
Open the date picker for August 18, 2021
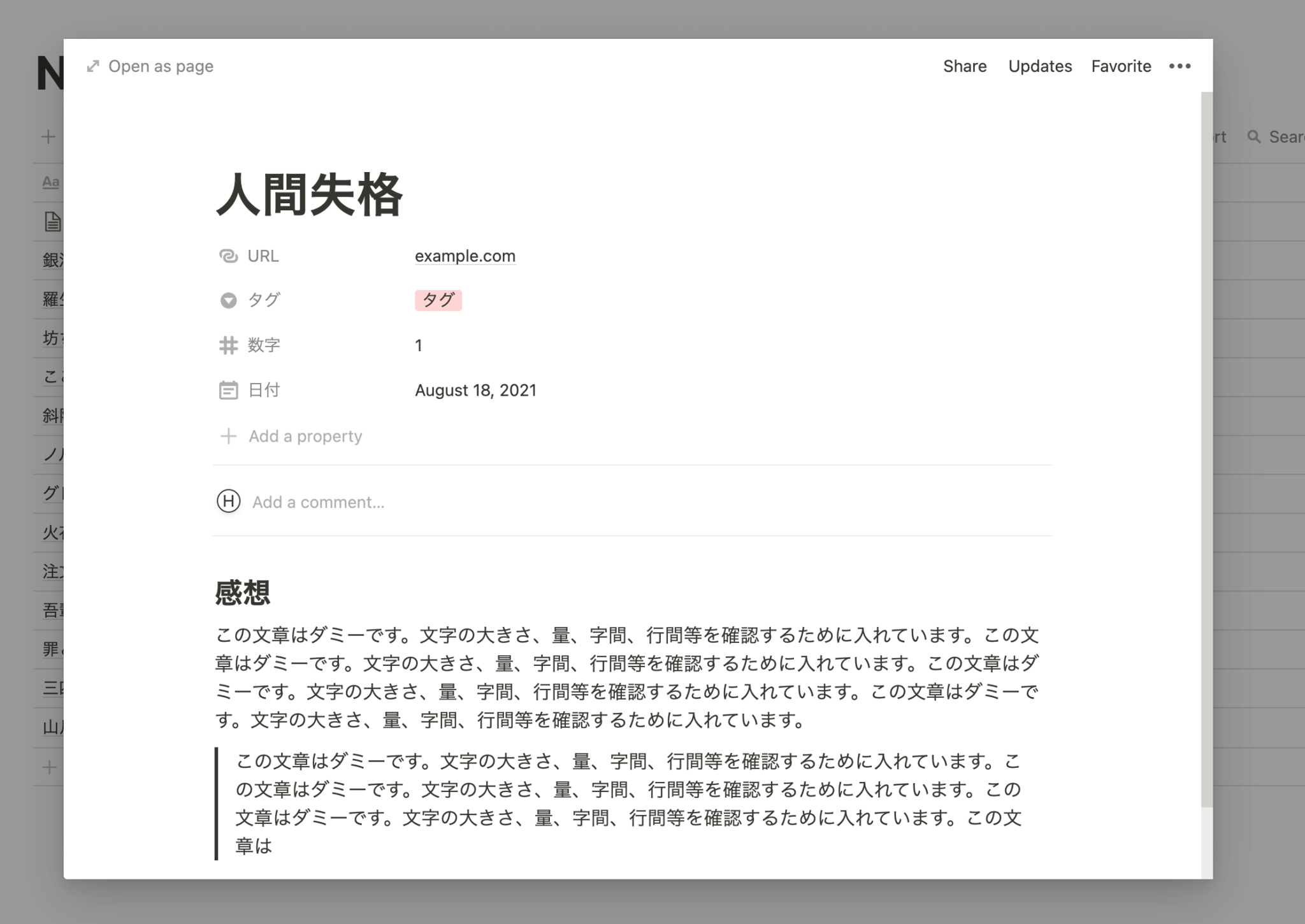[475, 389]
